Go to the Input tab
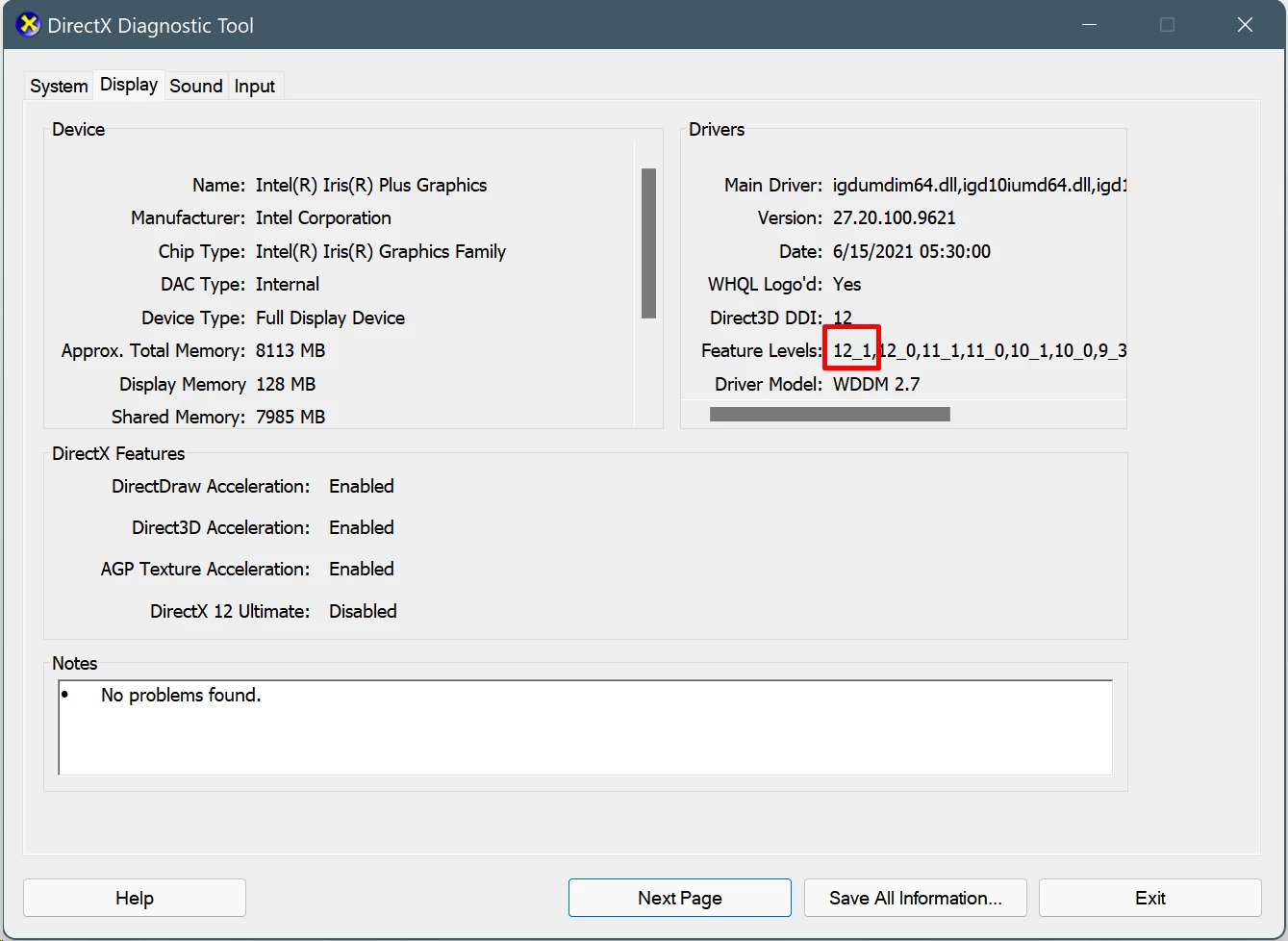Screen dimensions: 1288x941 pos(255,86)
